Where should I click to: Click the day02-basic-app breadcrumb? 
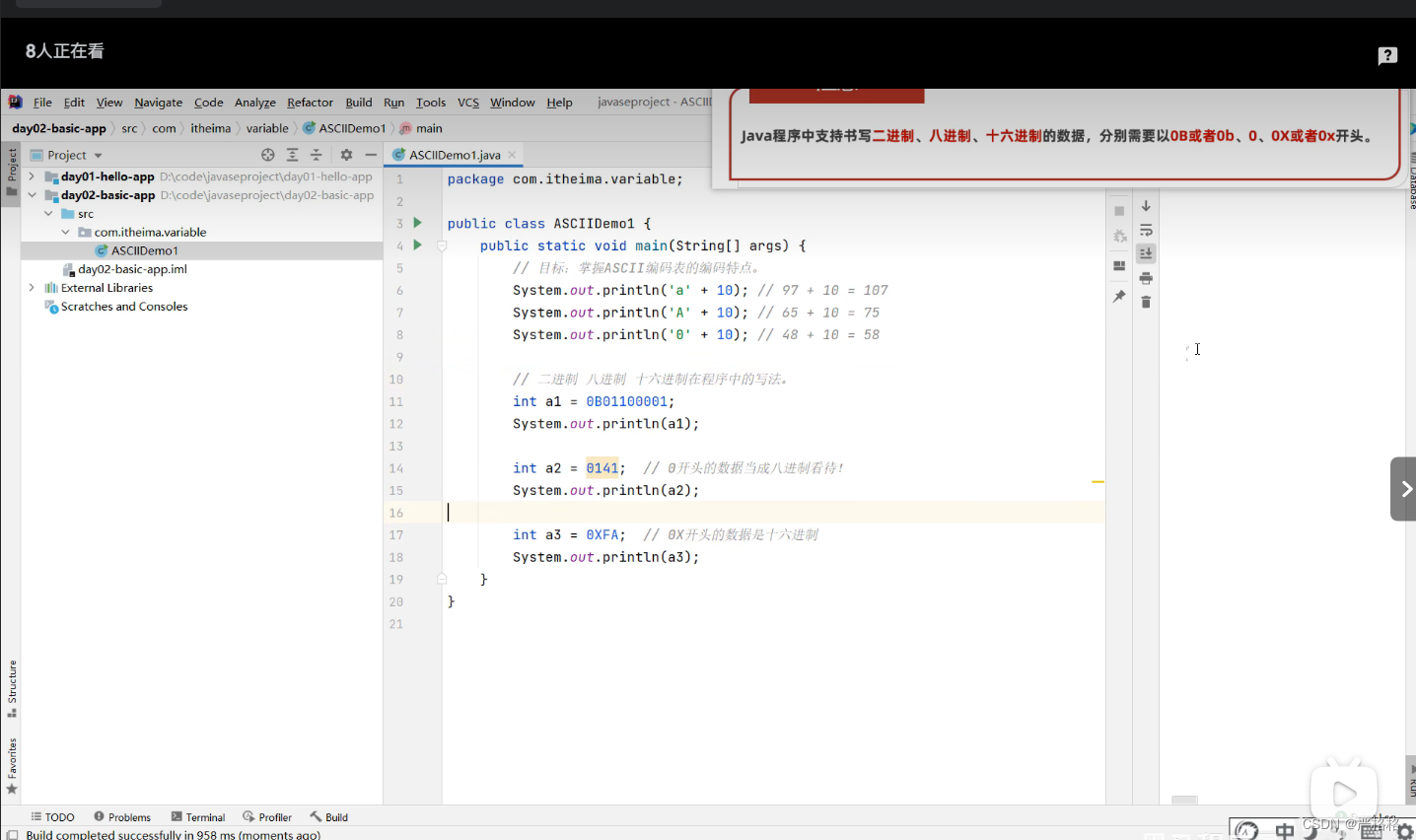pos(58,128)
